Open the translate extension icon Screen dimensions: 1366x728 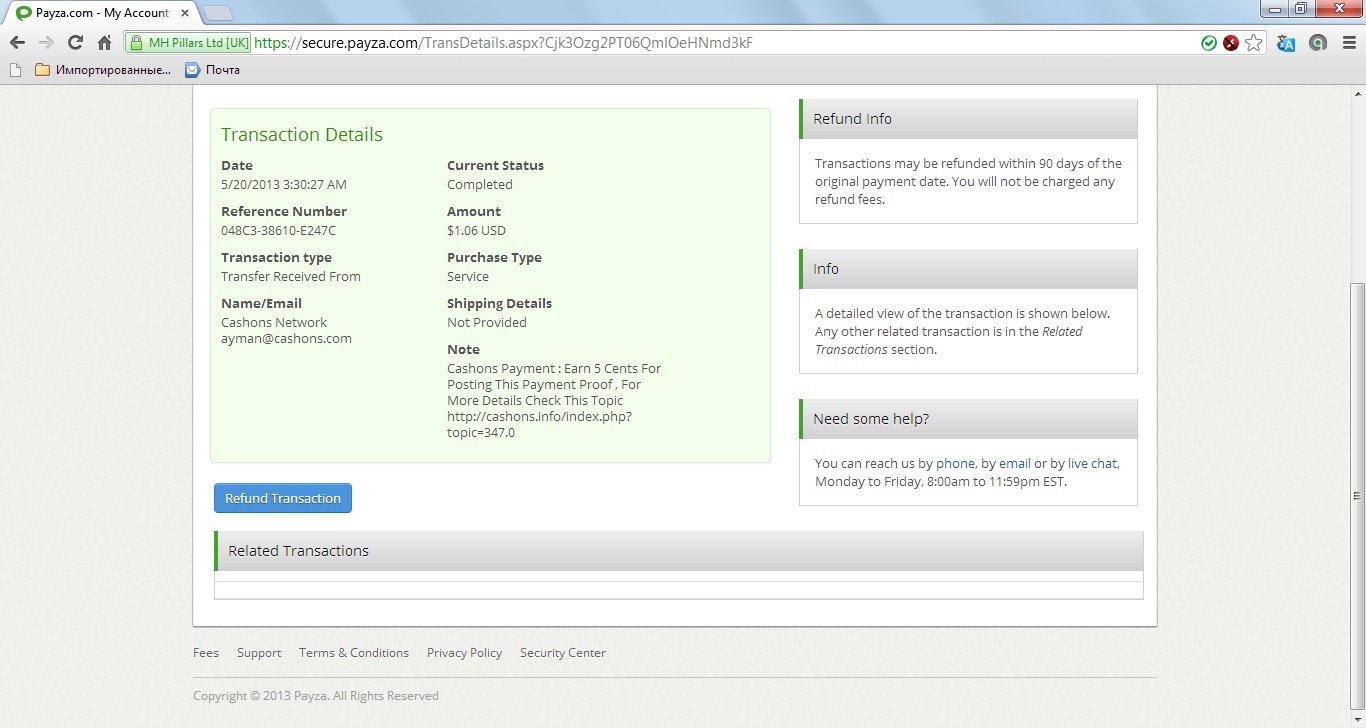point(1286,43)
